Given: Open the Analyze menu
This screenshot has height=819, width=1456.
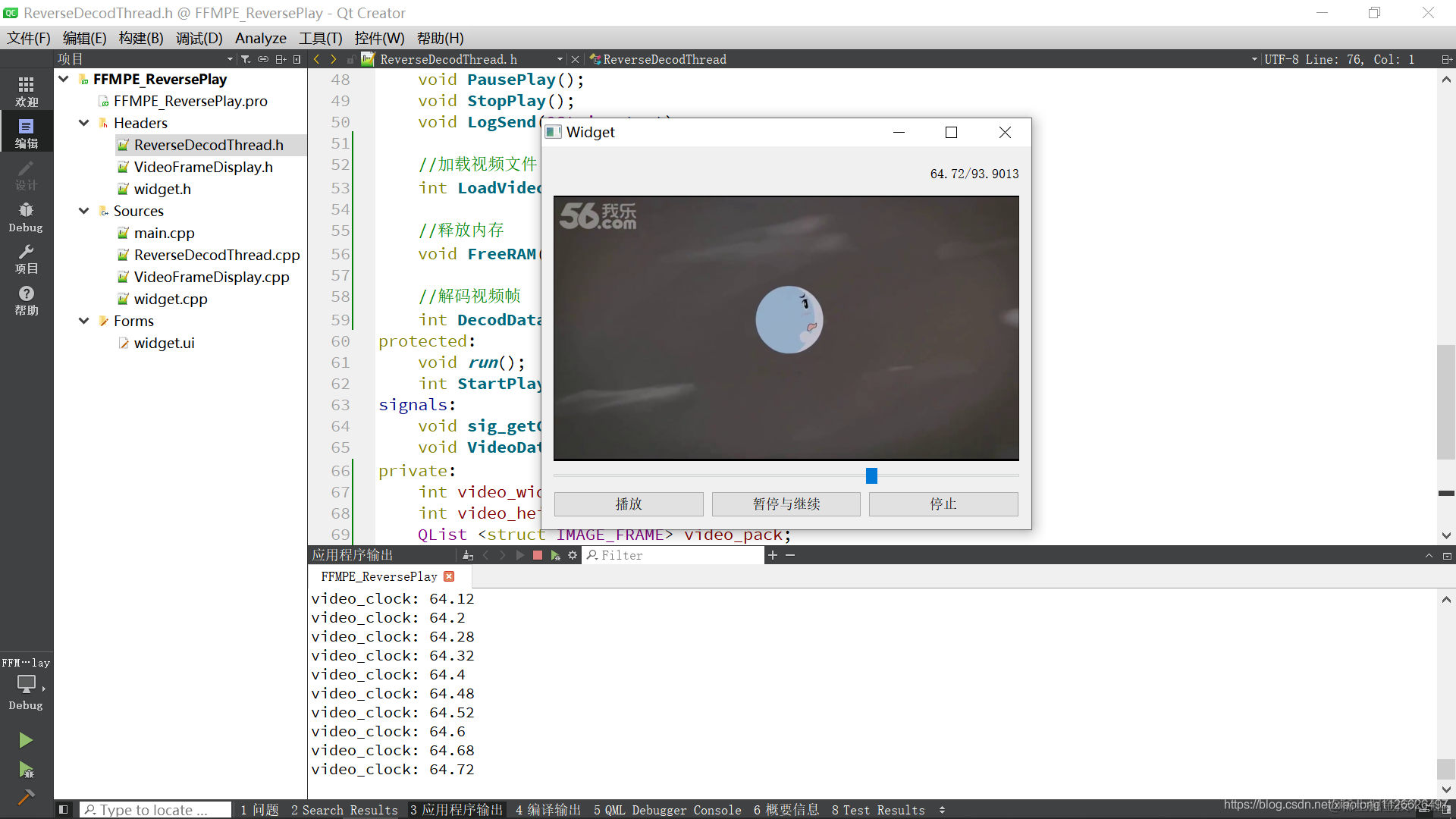Looking at the screenshot, I should click(x=260, y=38).
